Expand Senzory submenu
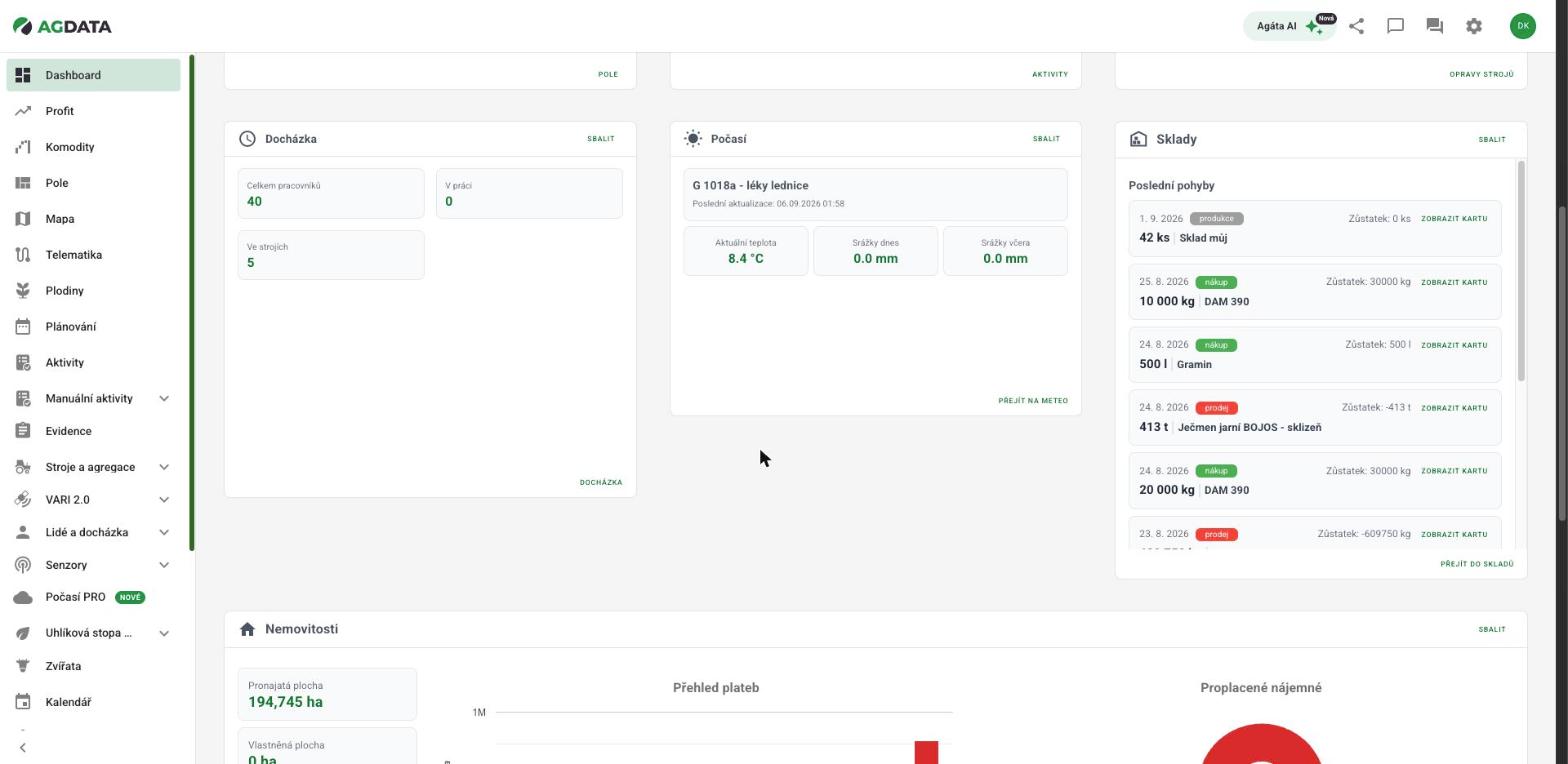Screen dimensions: 1568x764 (x=164, y=565)
